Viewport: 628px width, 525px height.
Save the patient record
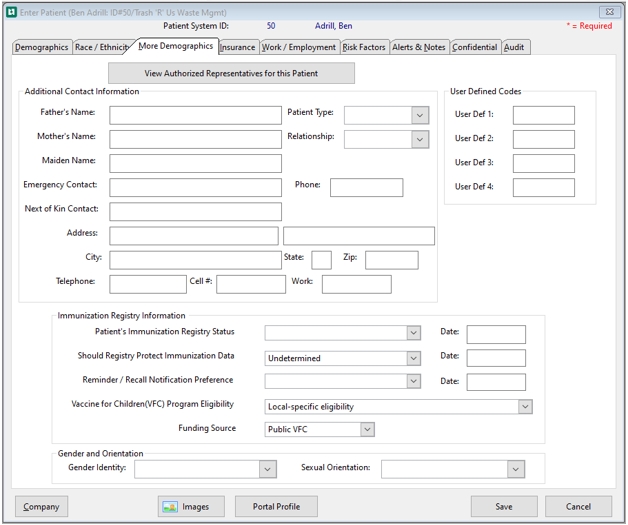504,507
